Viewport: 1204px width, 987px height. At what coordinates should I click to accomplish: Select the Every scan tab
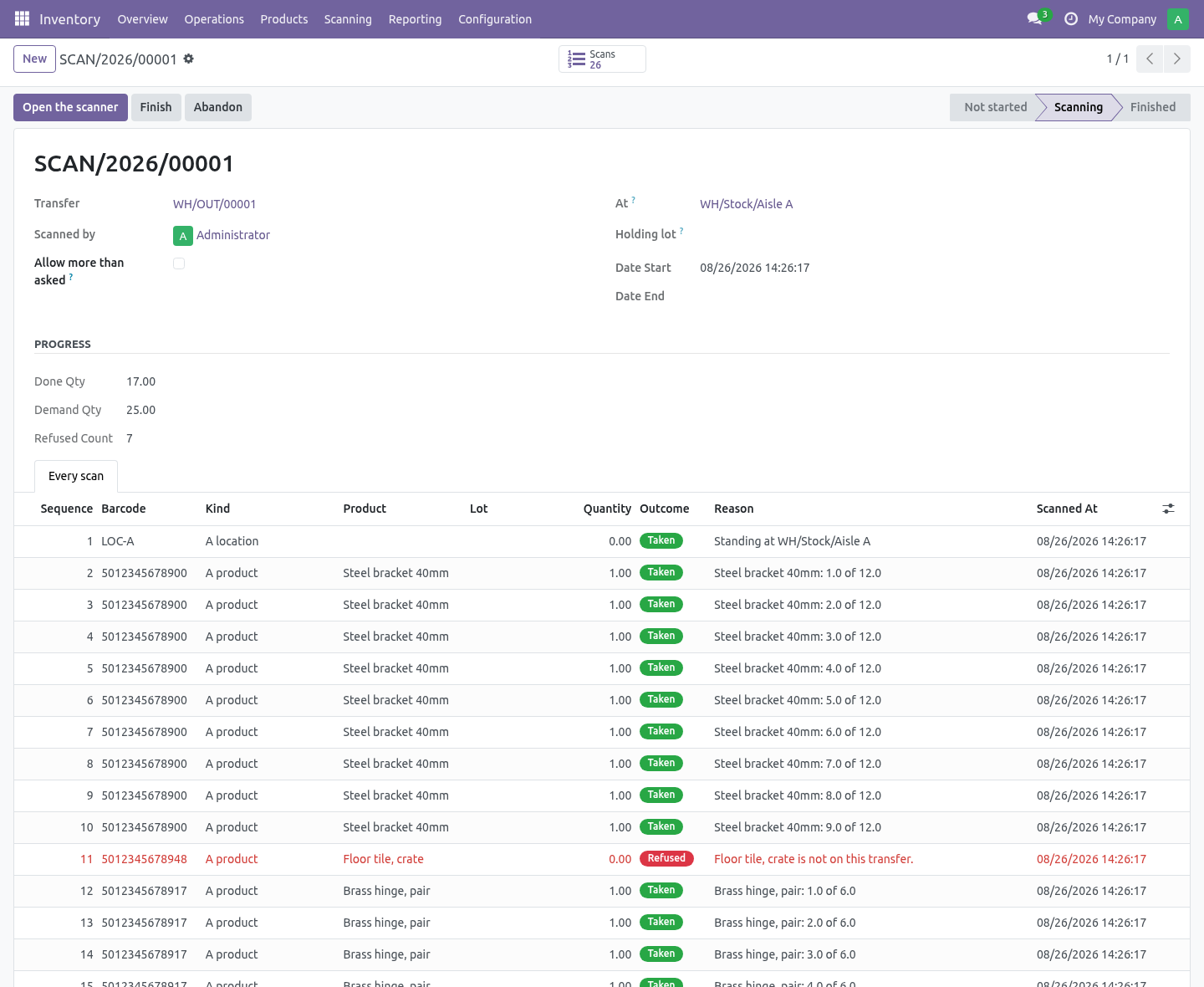[x=76, y=476]
